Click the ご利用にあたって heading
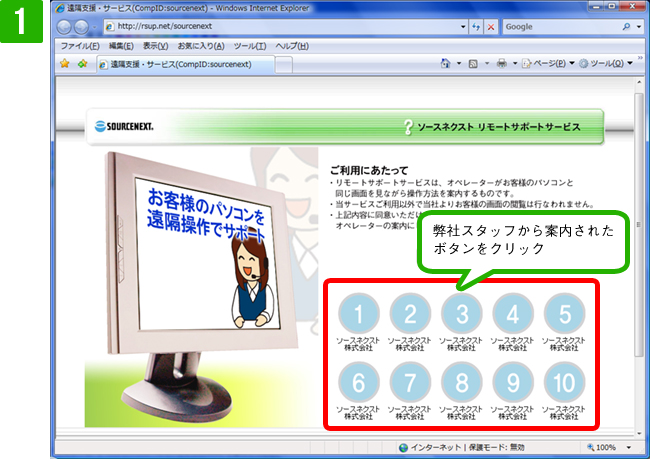Image resolution: width=650 pixels, height=459 pixels. [x=369, y=170]
